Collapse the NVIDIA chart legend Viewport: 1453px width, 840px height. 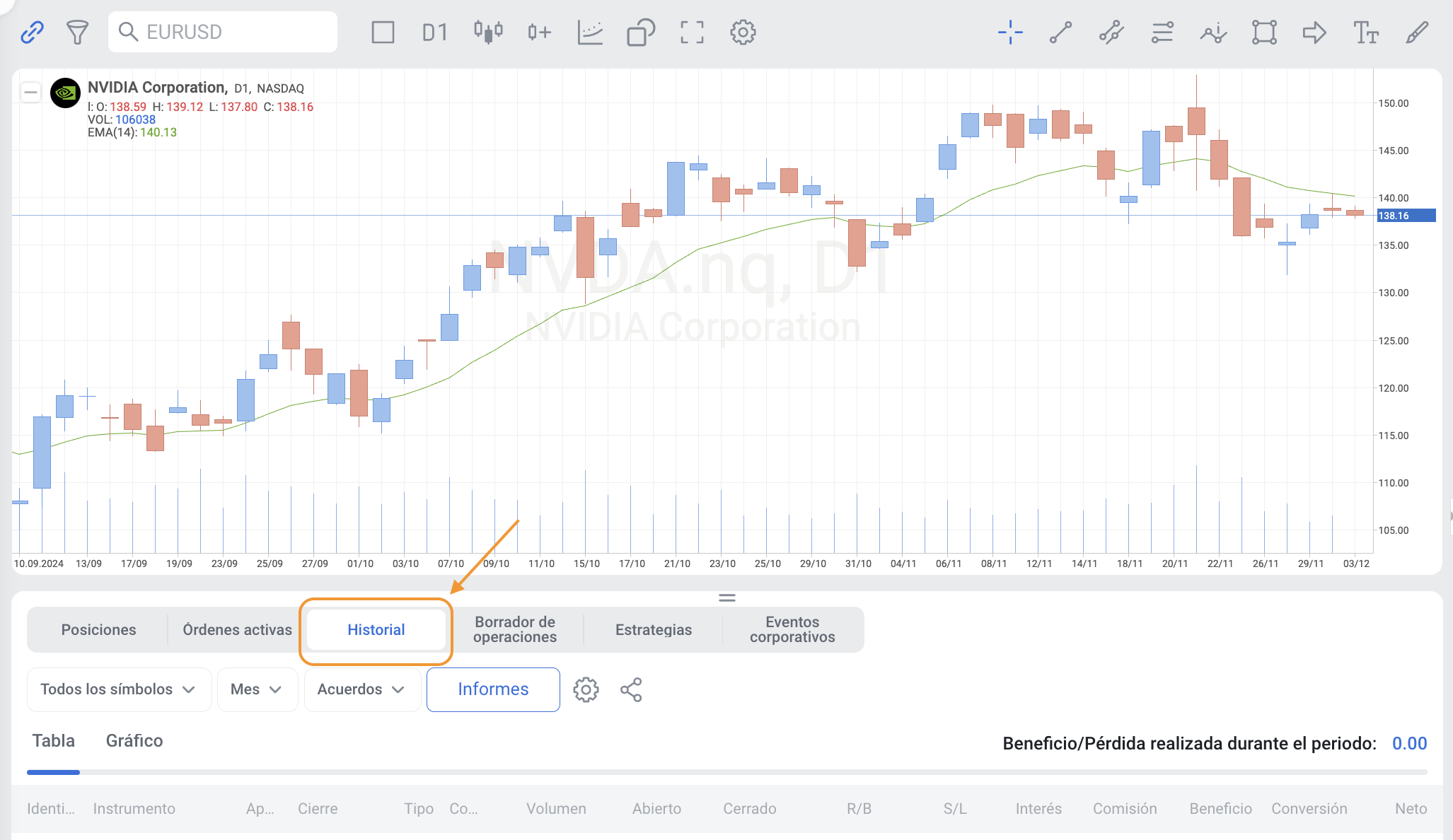[30, 92]
